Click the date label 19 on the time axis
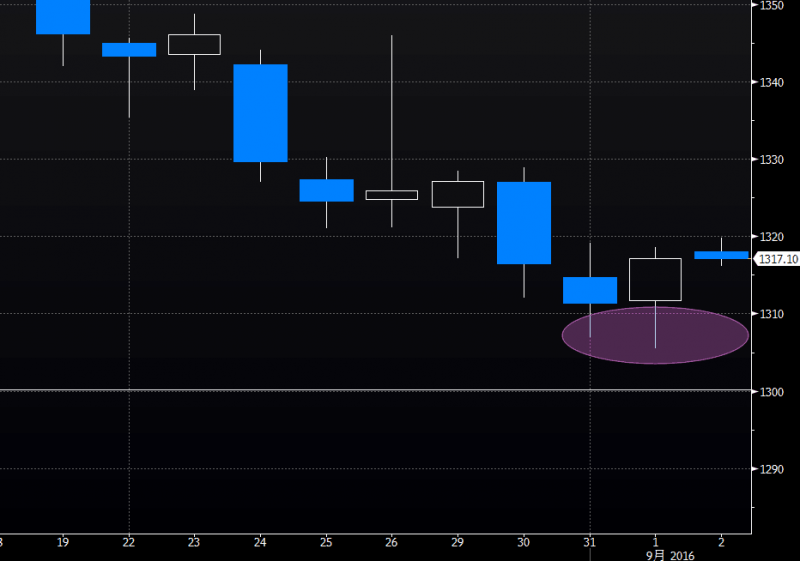800x561 pixels. tap(63, 541)
